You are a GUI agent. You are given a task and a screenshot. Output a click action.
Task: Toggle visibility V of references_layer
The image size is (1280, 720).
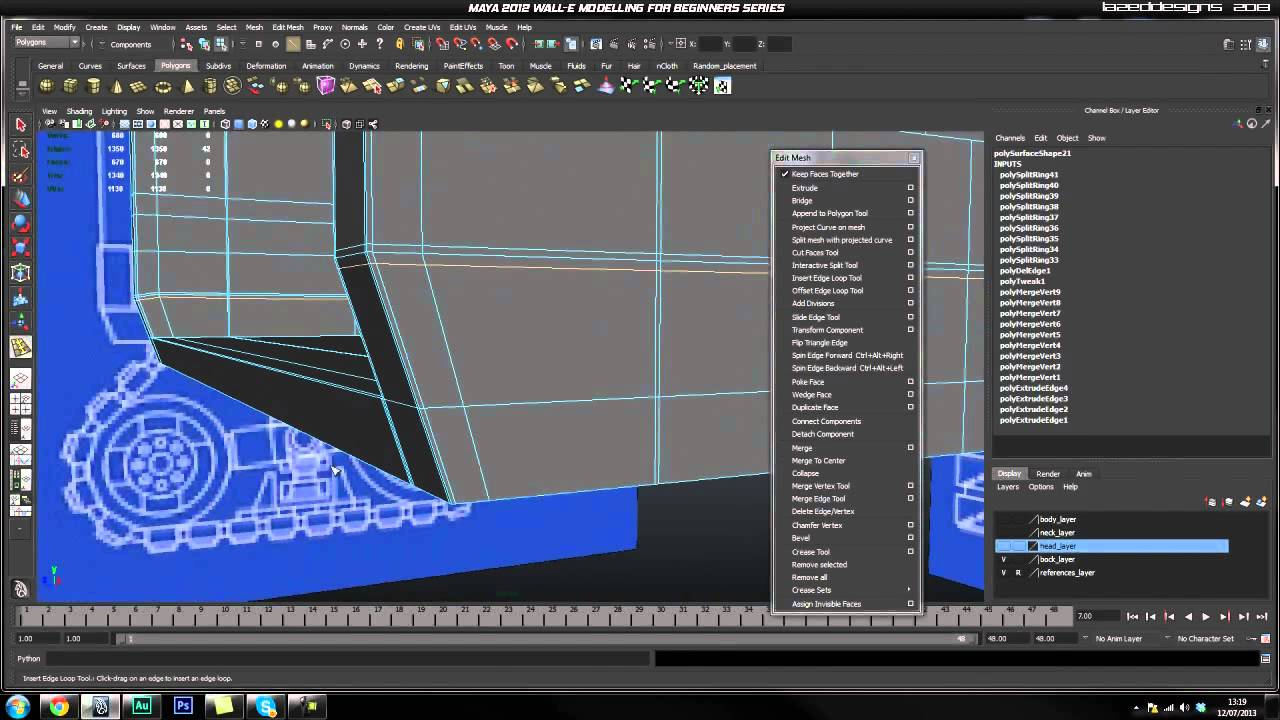pyautogui.click(x=1004, y=573)
